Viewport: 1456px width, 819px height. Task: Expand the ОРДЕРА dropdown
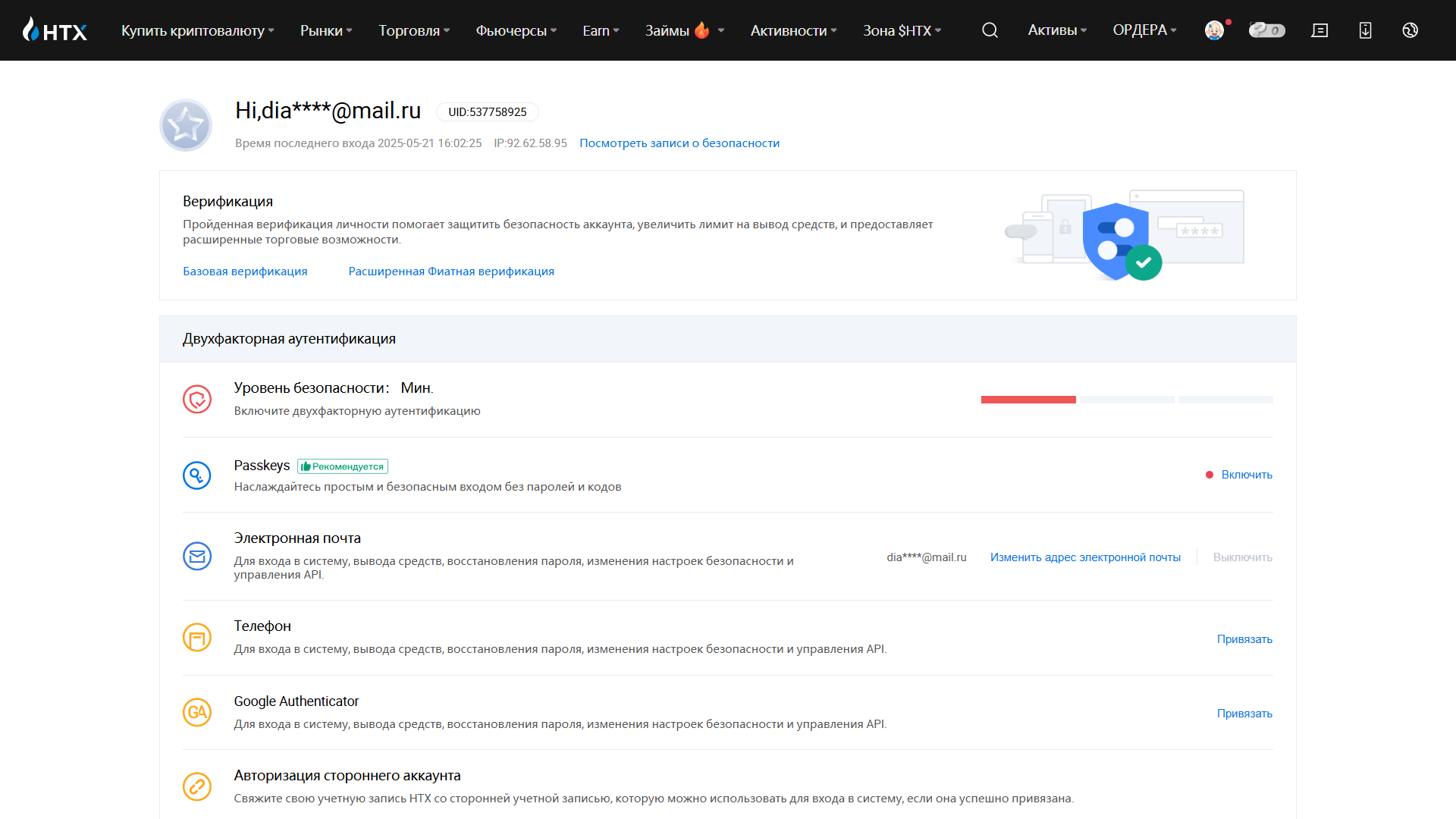coord(1144,30)
